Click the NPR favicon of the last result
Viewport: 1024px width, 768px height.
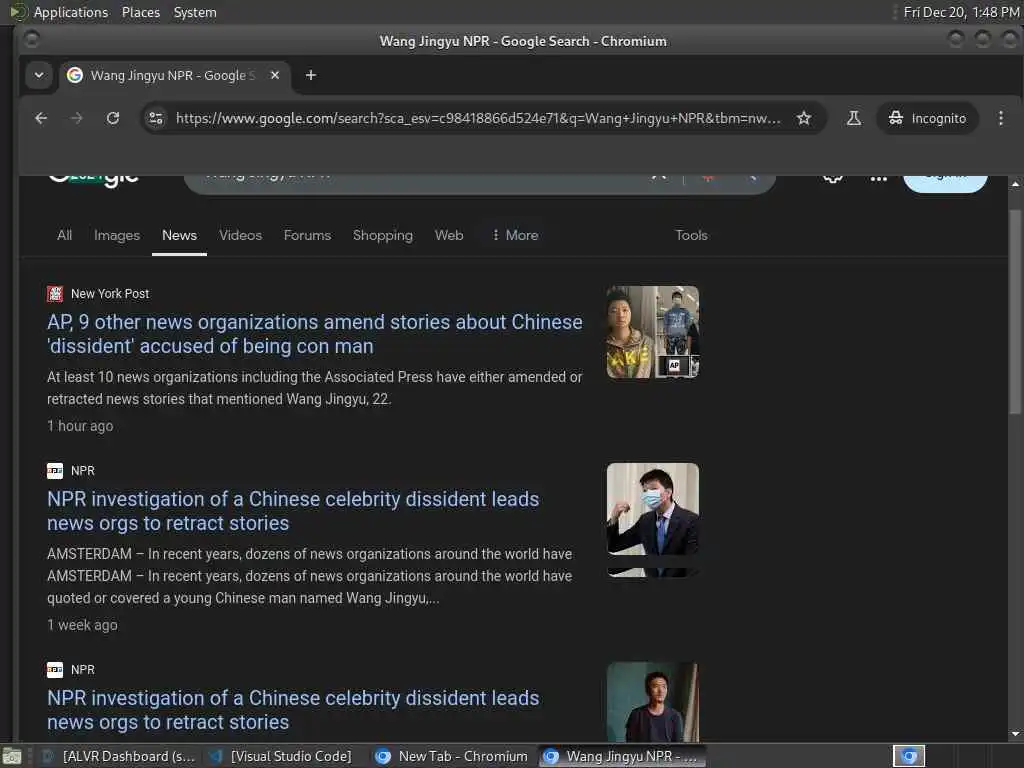[55, 669]
